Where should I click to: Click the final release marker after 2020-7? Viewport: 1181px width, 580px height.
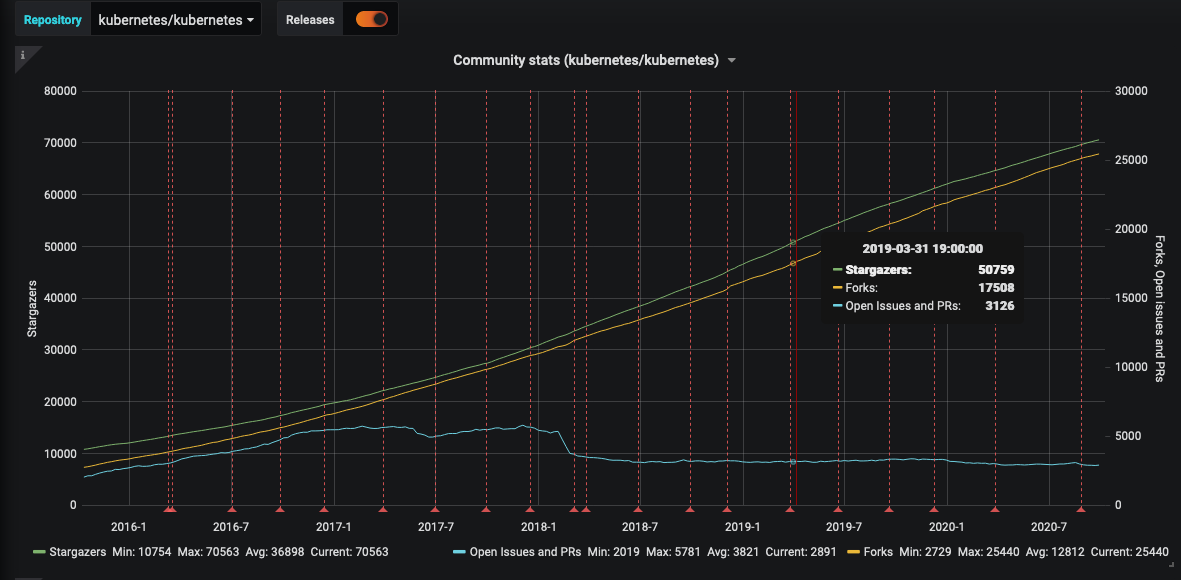[1081, 510]
